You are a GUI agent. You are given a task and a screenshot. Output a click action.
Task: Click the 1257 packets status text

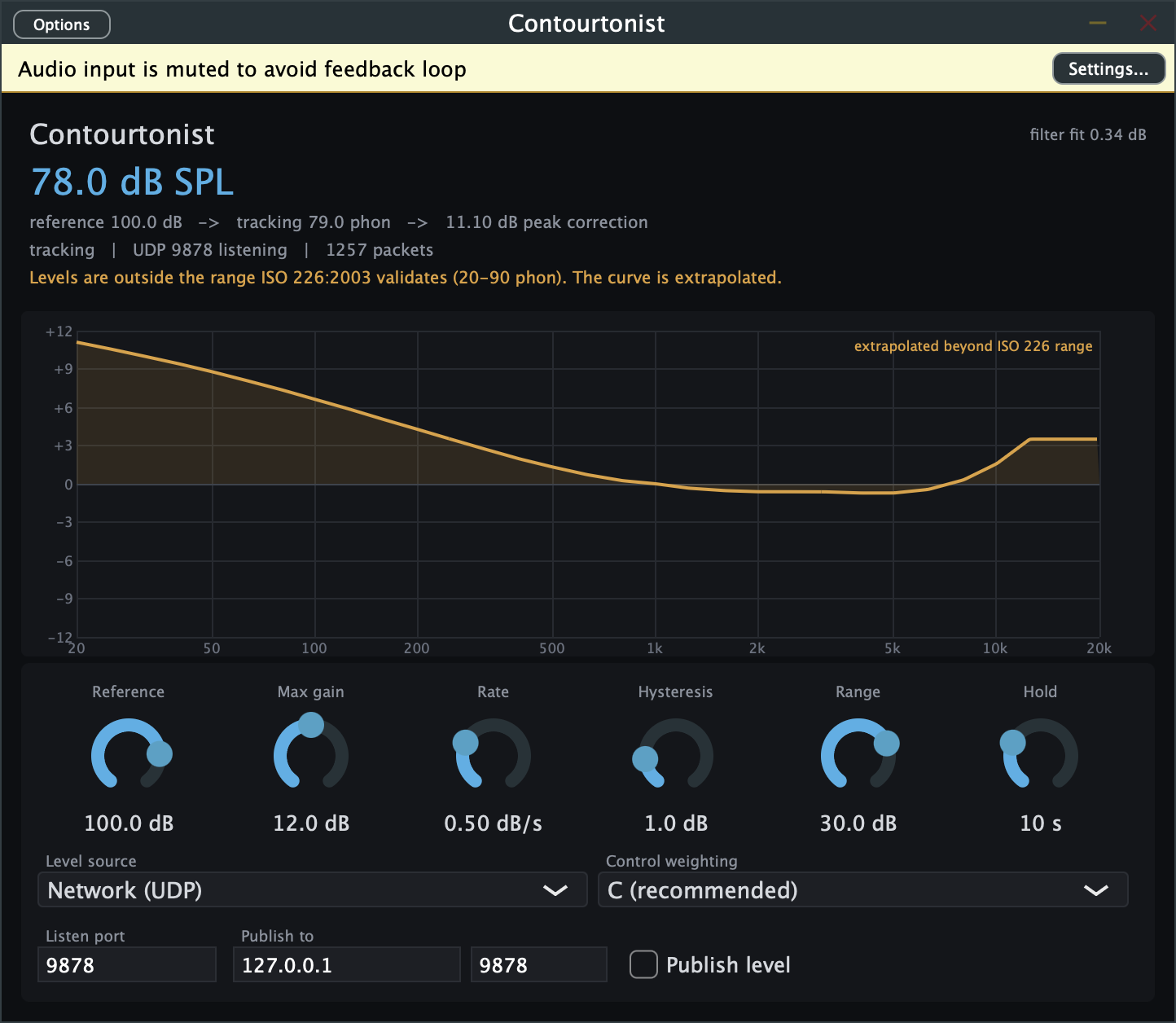pos(380,250)
